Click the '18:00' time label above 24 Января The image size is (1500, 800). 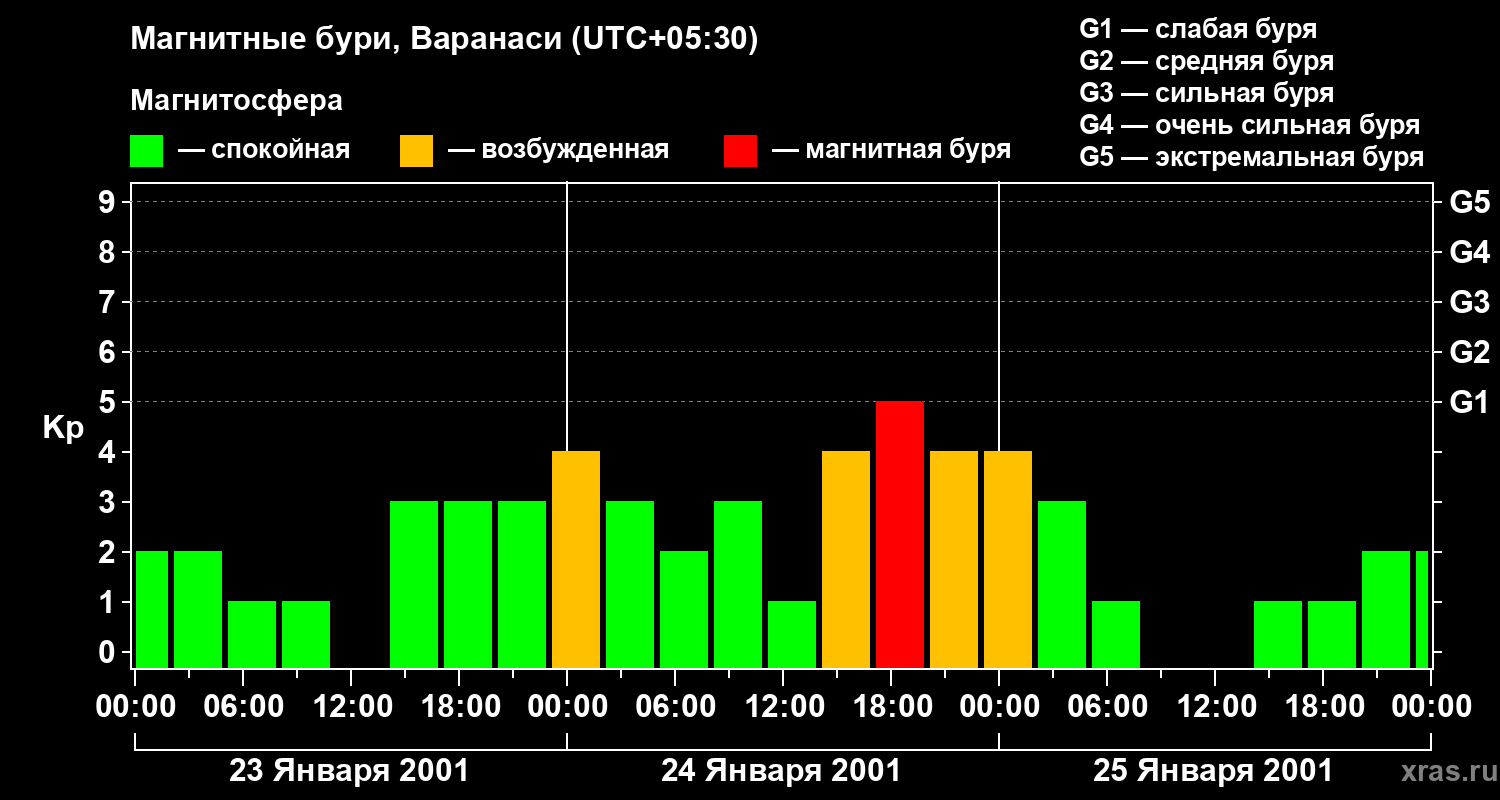[891, 707]
